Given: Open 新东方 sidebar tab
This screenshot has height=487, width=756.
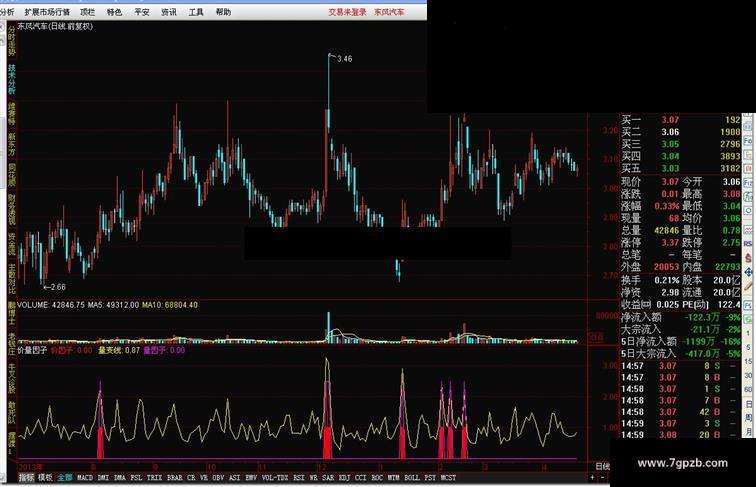Looking at the screenshot, I should [x=12, y=146].
